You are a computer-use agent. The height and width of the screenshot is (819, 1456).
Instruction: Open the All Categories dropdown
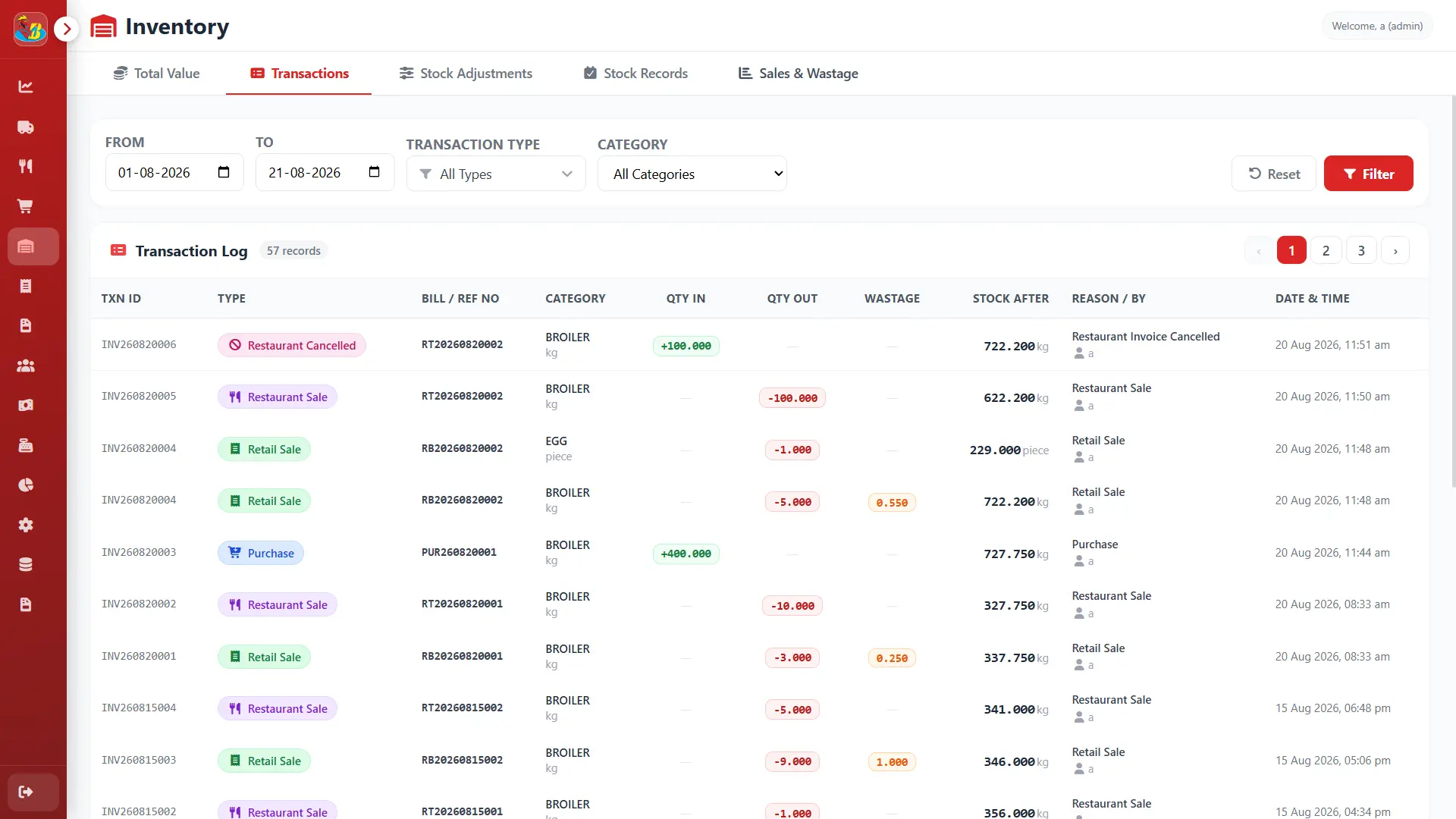pyautogui.click(x=692, y=174)
